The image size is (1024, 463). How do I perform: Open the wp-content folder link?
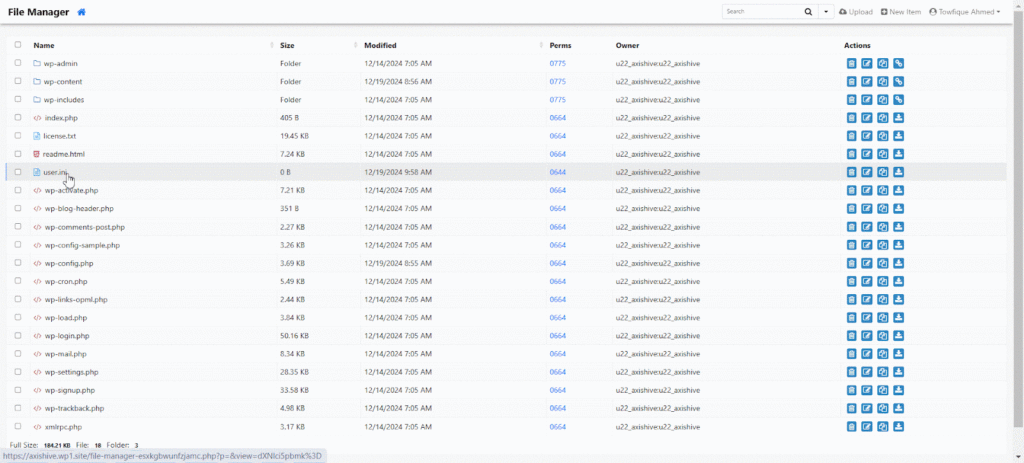[63, 82]
